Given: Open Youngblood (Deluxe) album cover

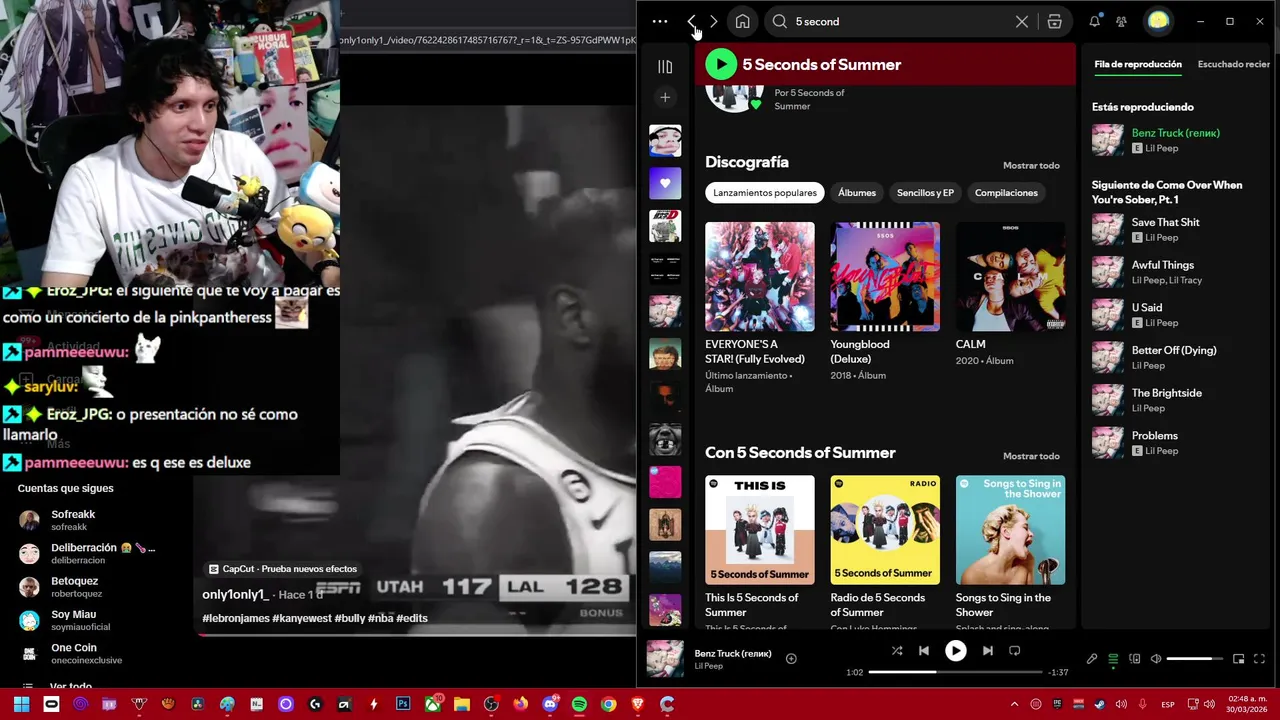Looking at the screenshot, I should pos(885,277).
